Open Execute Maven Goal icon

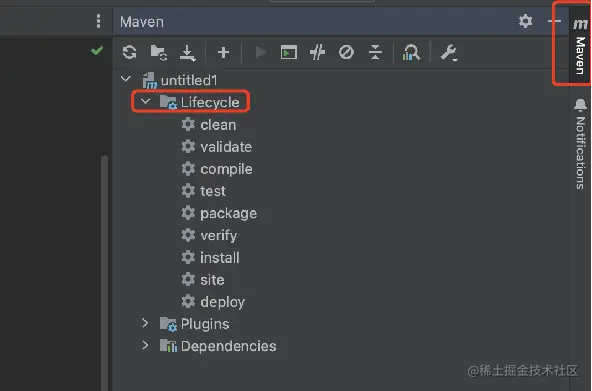click(289, 52)
